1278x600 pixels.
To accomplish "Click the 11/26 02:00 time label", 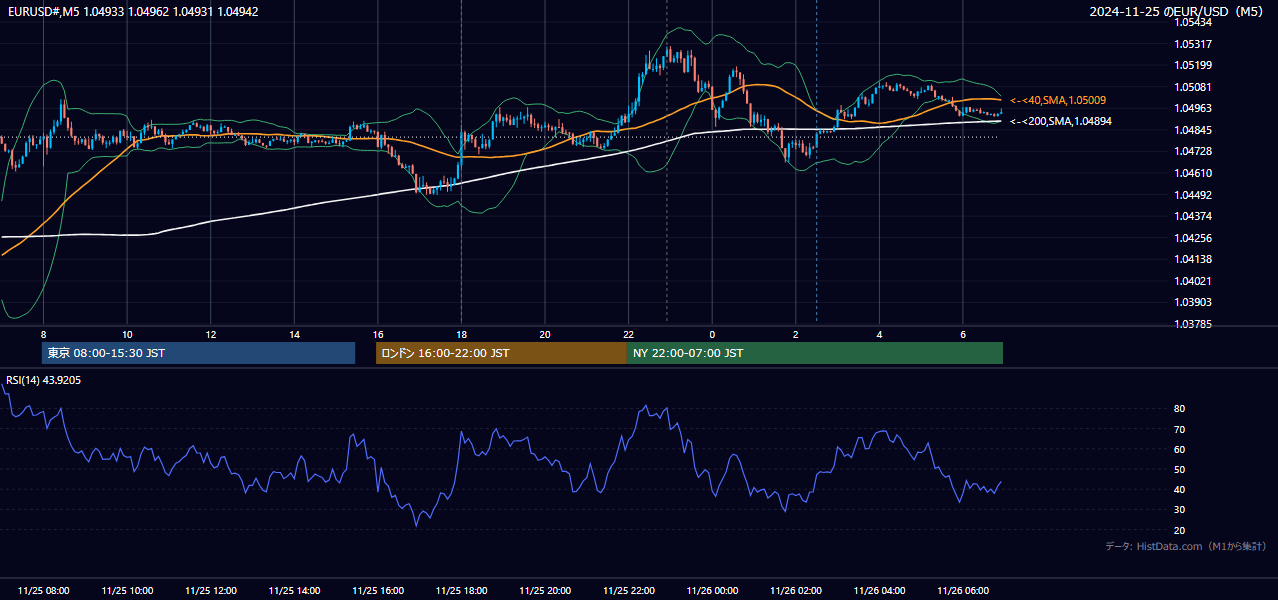I will [x=795, y=591].
